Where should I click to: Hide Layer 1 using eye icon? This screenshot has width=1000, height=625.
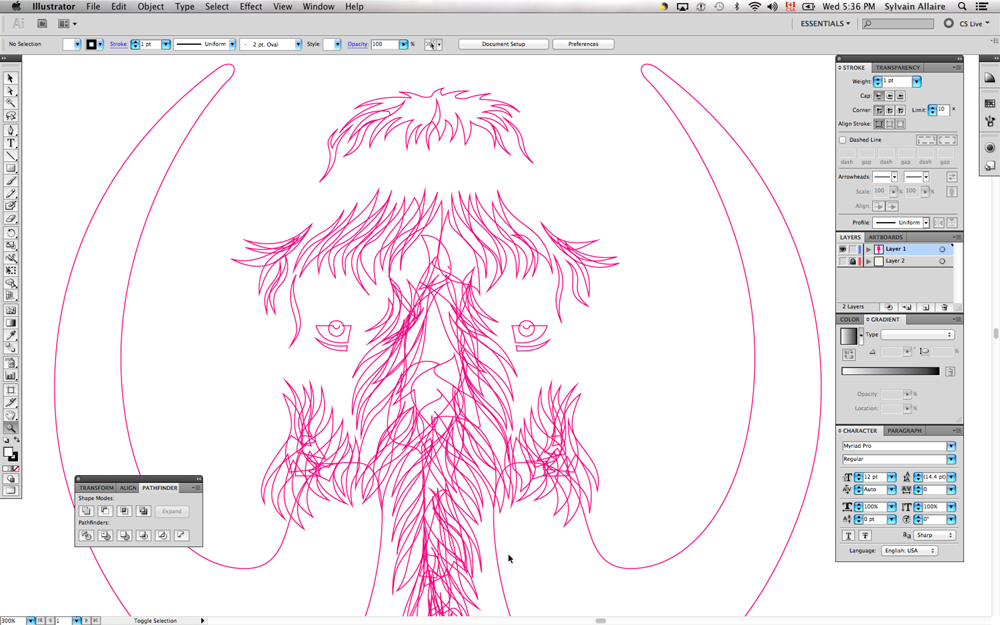843,249
